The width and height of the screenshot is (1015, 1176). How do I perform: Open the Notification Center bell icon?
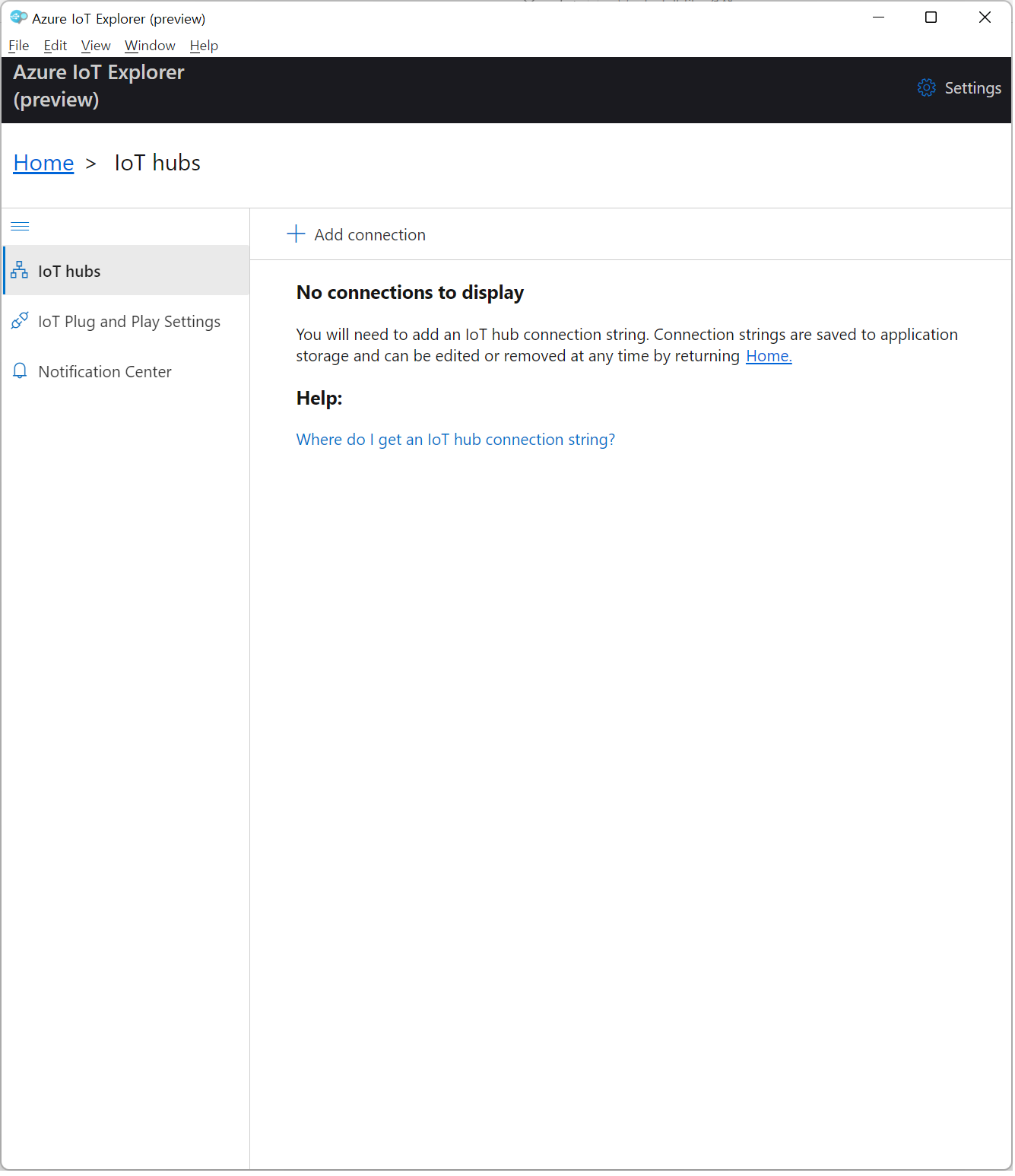20,370
